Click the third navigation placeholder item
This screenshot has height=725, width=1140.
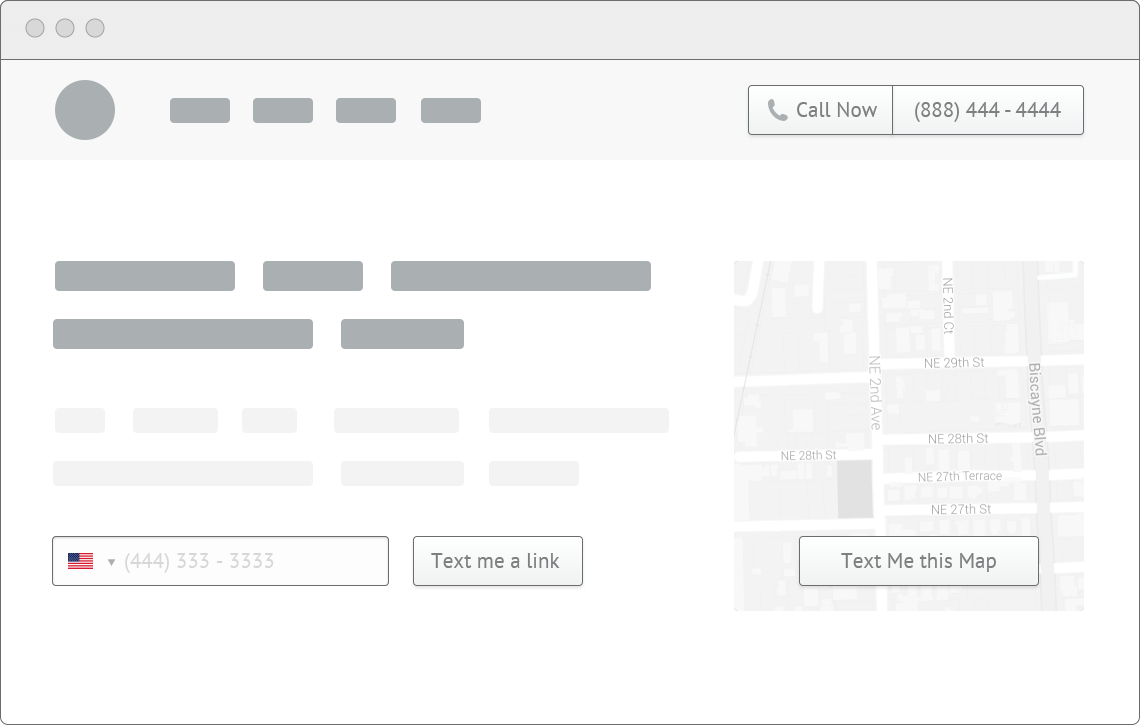(366, 110)
